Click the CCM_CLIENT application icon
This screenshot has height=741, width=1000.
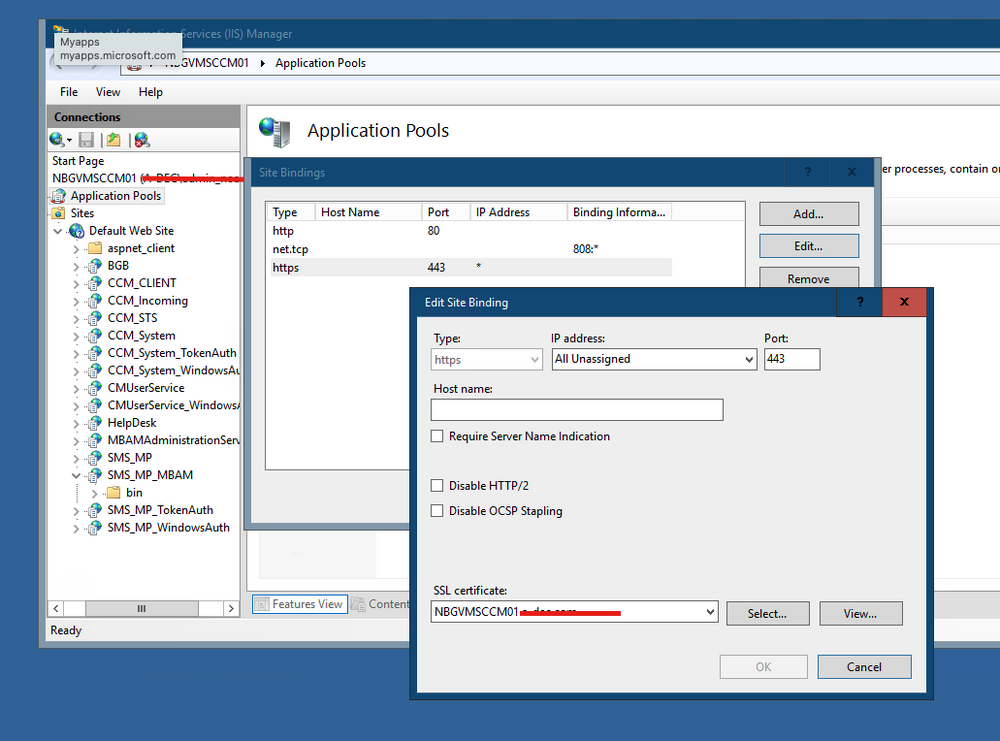pos(94,283)
